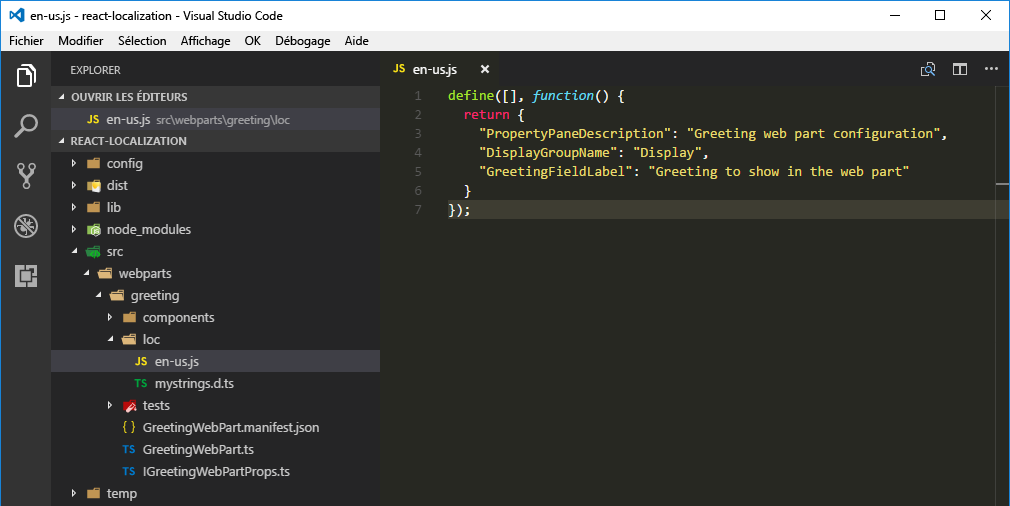Click the components folder icon

(x=129, y=317)
